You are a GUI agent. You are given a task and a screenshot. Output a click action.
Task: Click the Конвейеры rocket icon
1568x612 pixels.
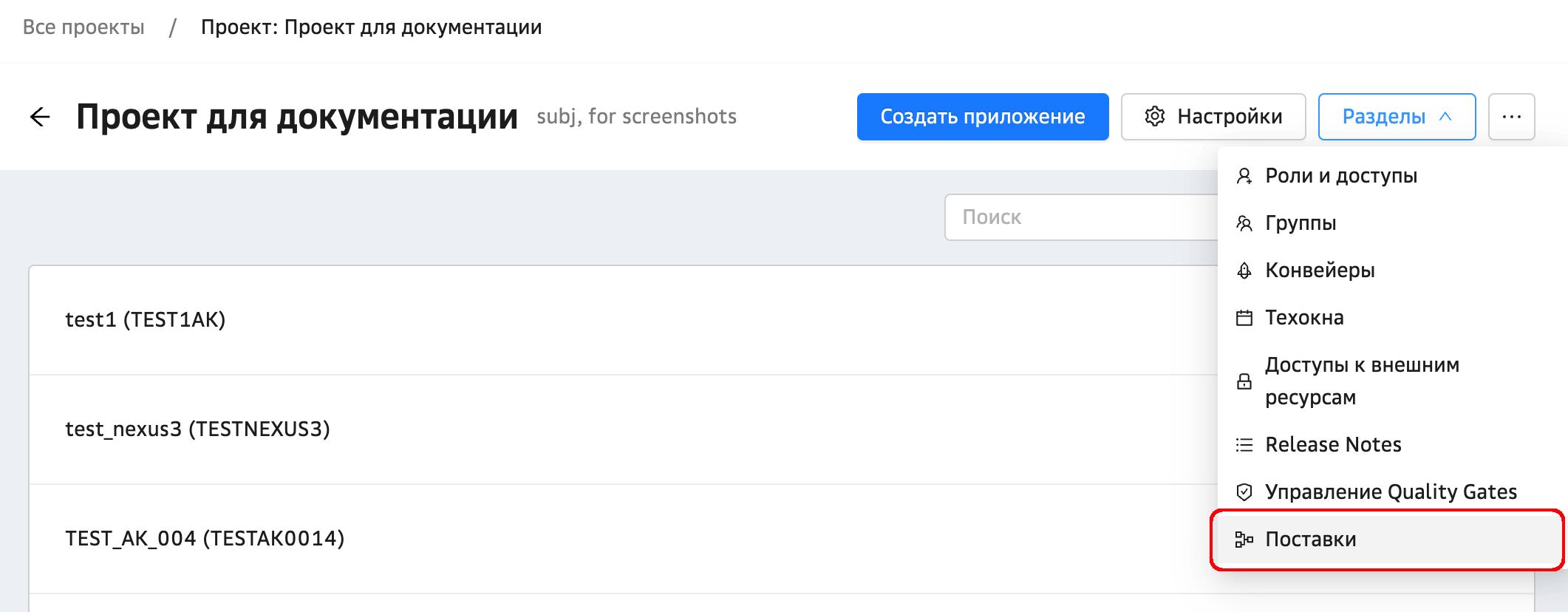[x=1244, y=271]
